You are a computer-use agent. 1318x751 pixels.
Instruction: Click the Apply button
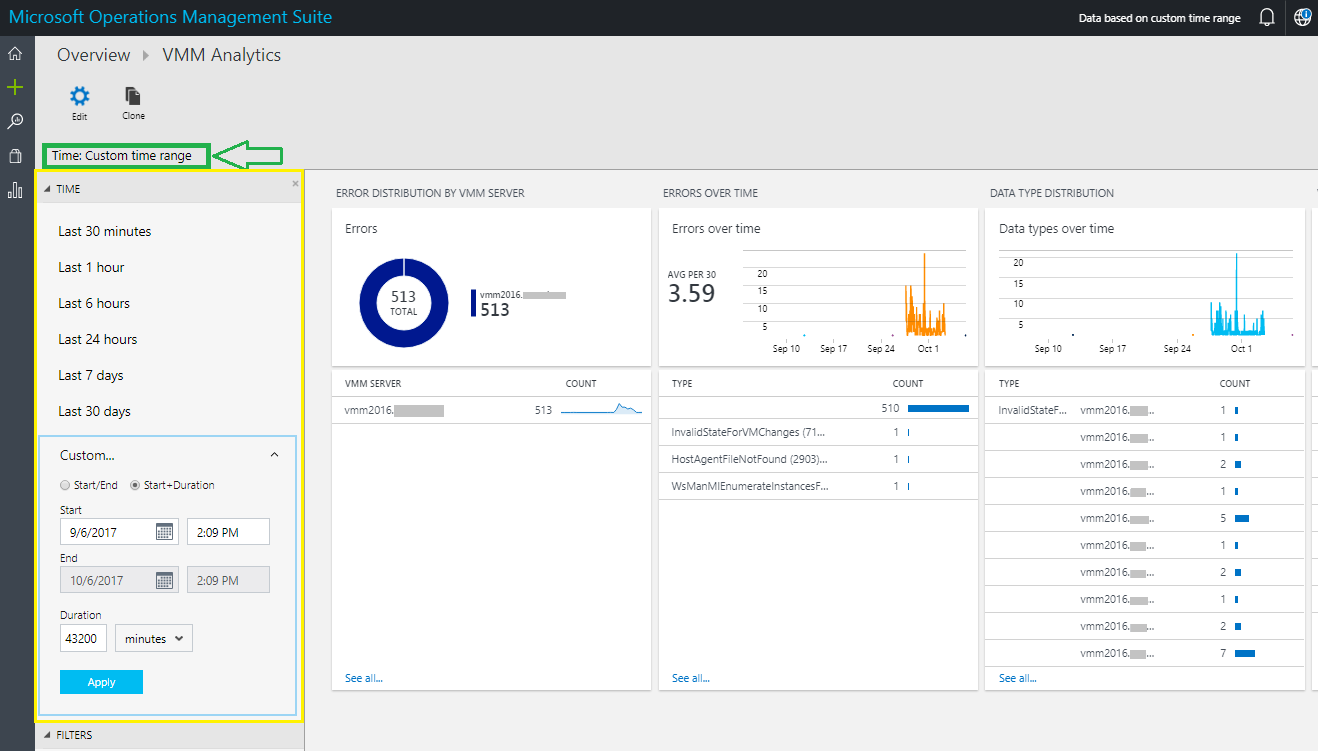(x=101, y=682)
